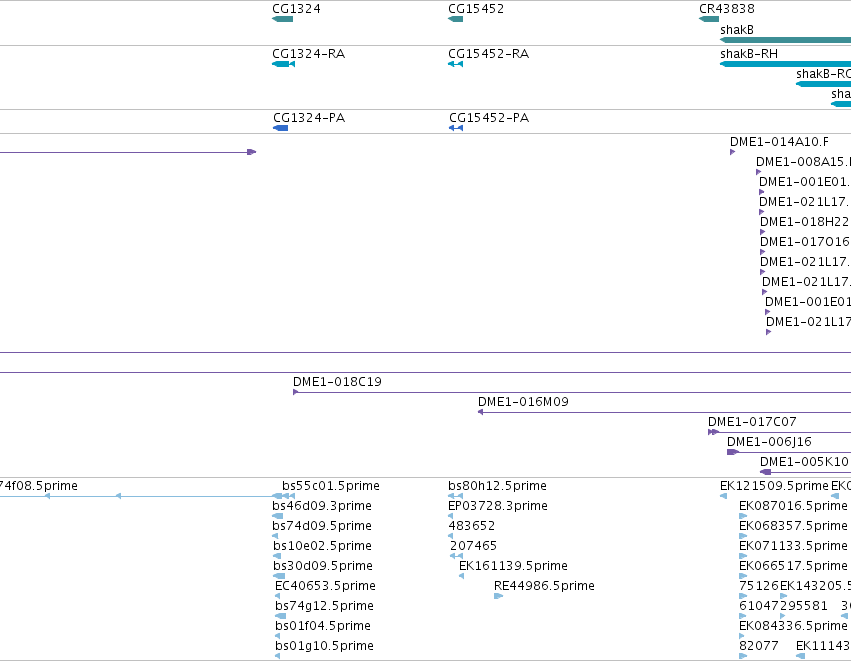This screenshot has height=661, width=851.
Task: Select the DME1-017C07 clone start marker
Action: [x=713, y=432]
